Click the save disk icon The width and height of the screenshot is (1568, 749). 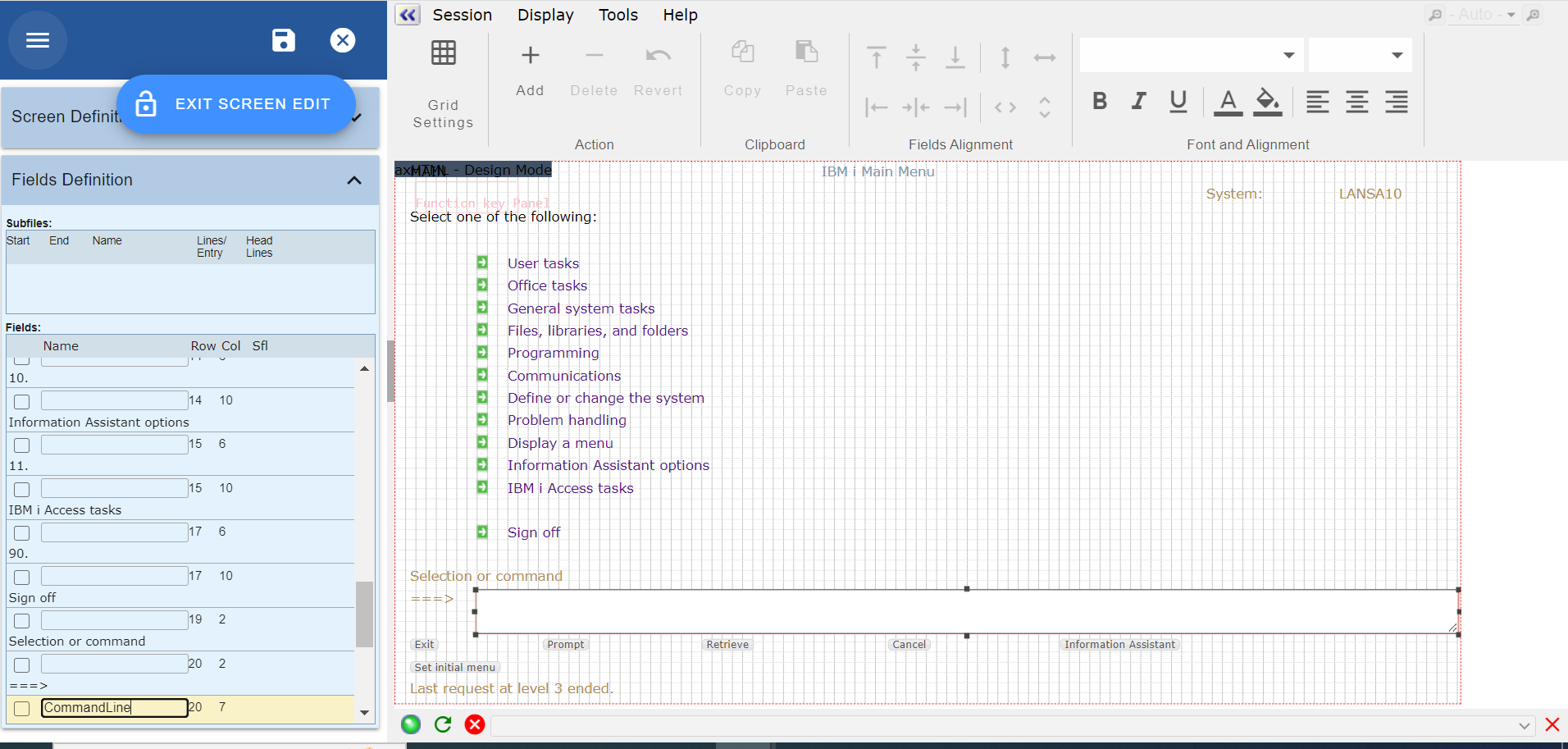click(284, 40)
